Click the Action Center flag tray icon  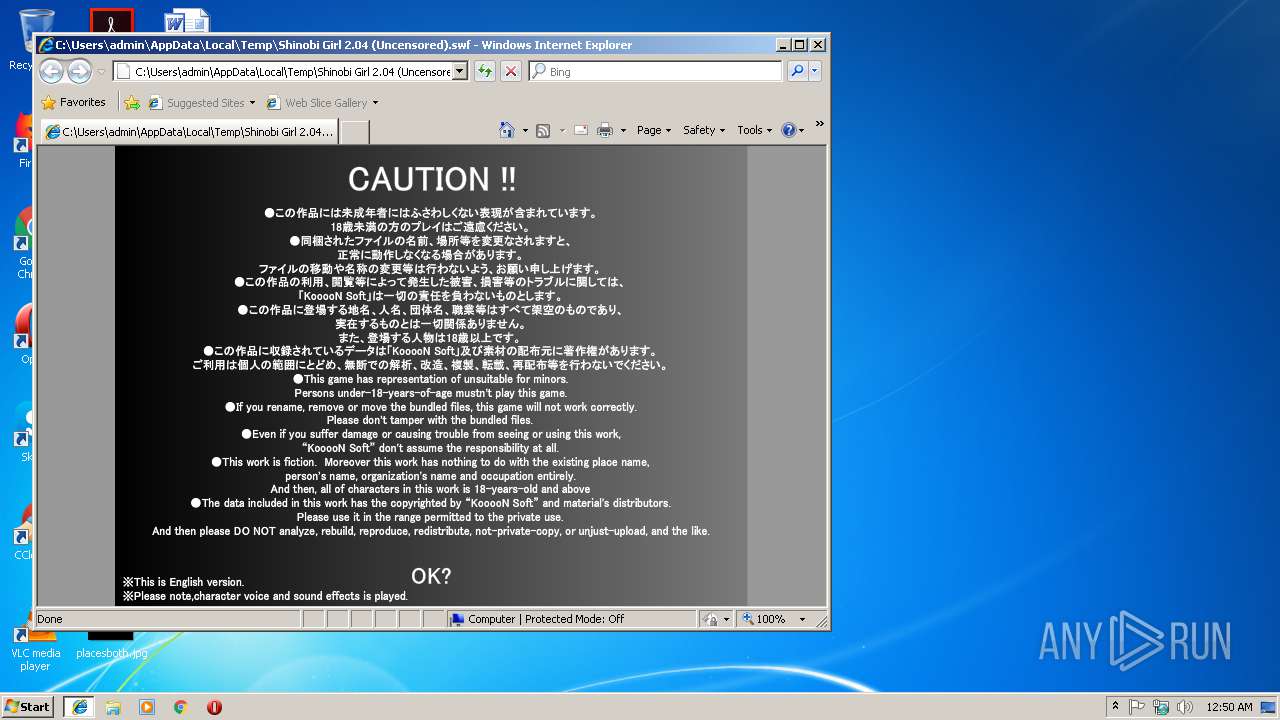click(1137, 706)
